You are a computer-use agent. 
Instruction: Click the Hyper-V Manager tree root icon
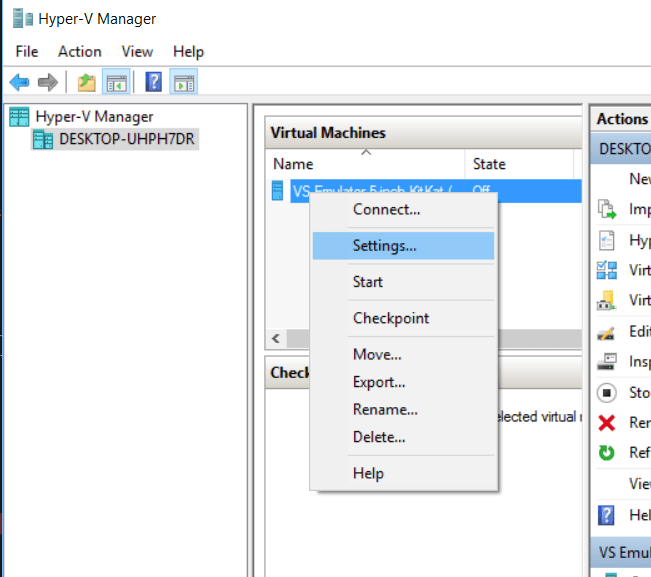(19, 117)
